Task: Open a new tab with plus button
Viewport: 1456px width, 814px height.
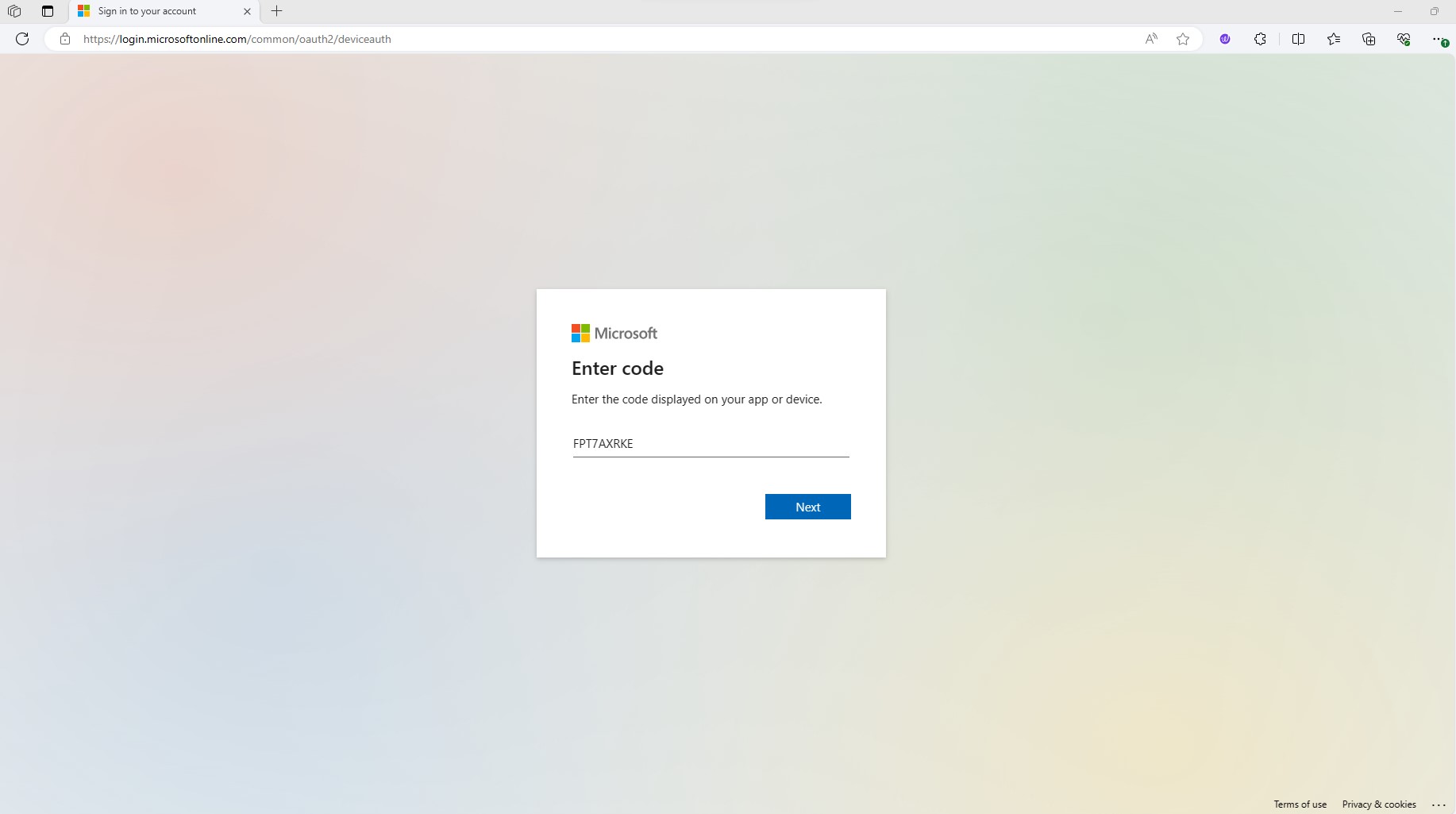Action: [x=277, y=11]
